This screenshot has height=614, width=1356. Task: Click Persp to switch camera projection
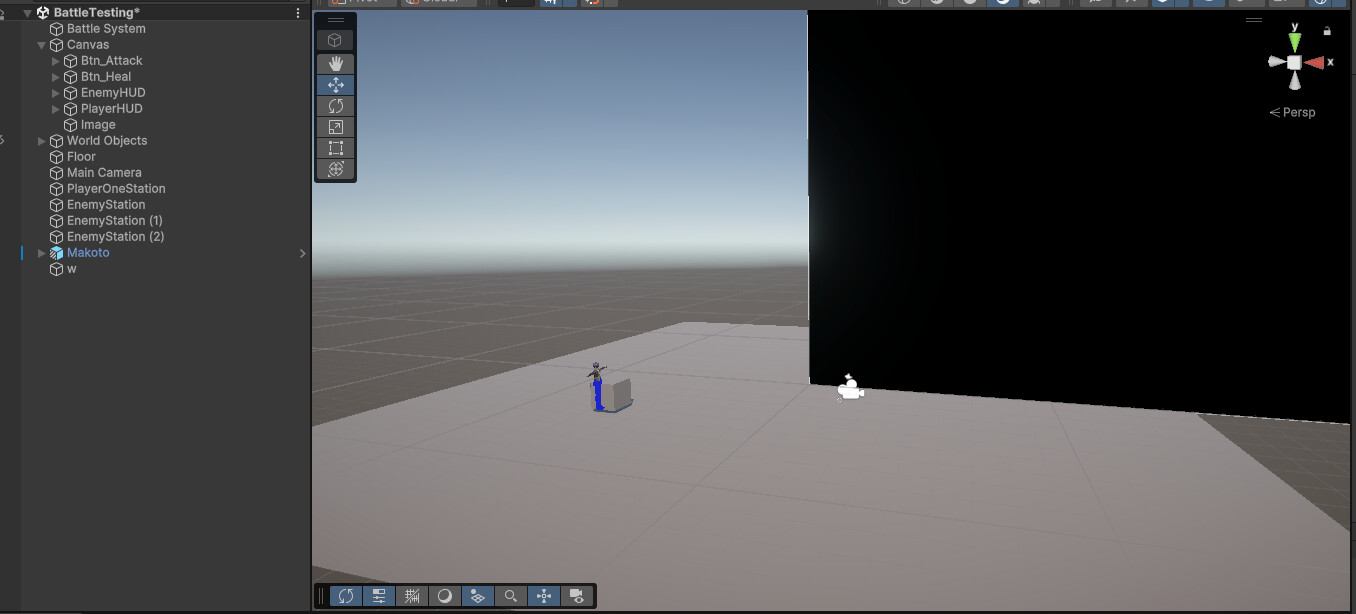(1292, 112)
